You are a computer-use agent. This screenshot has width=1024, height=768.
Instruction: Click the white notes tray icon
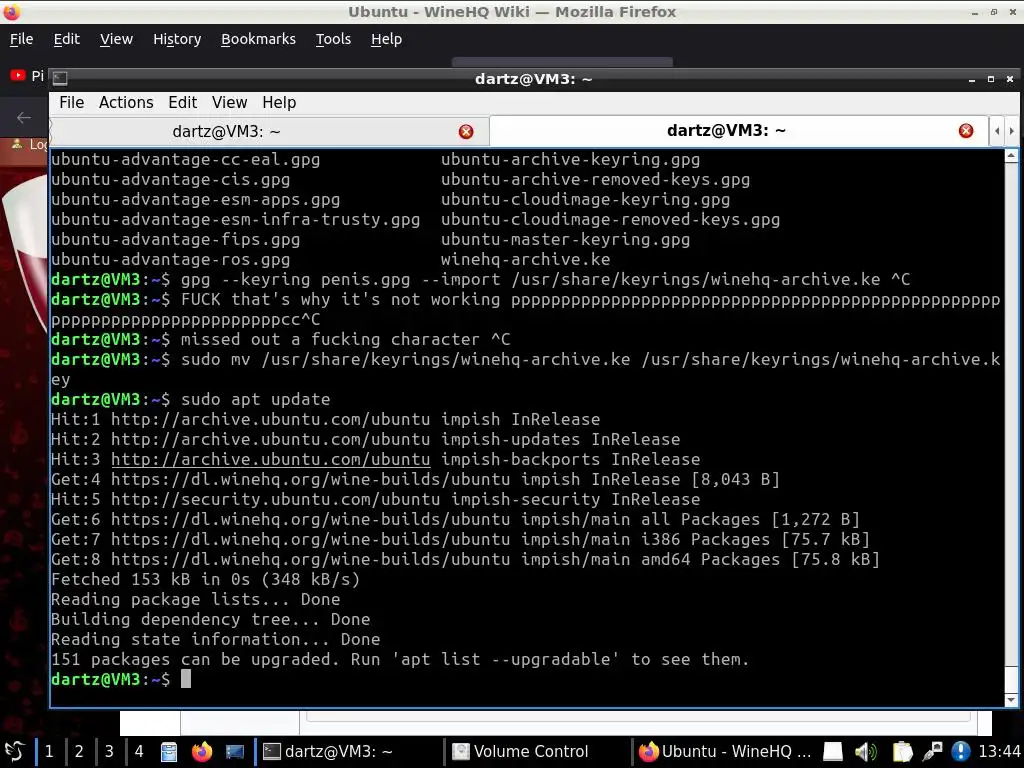point(833,752)
